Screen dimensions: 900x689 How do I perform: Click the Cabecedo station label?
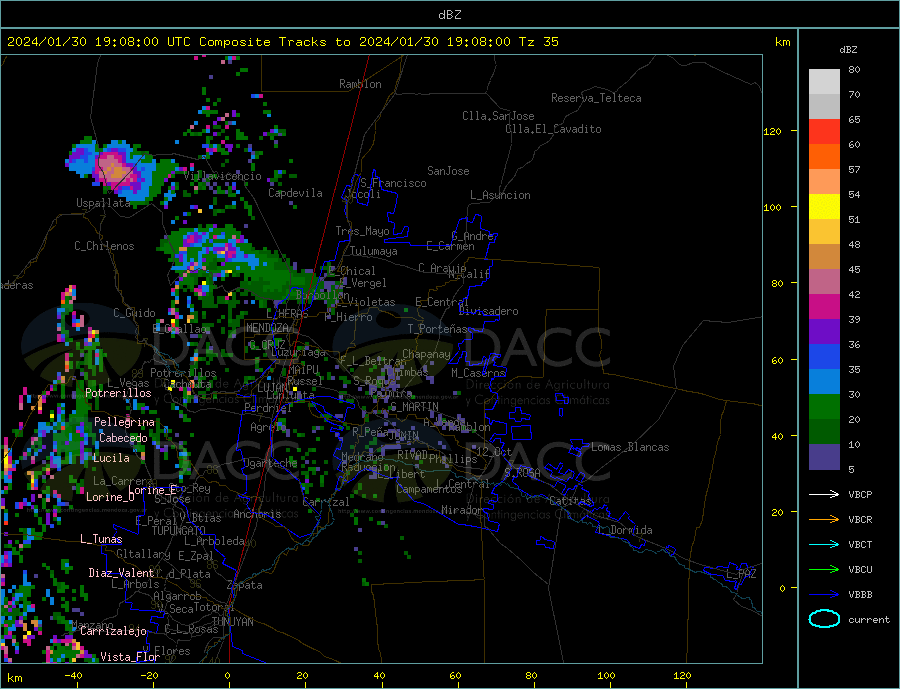123,438
